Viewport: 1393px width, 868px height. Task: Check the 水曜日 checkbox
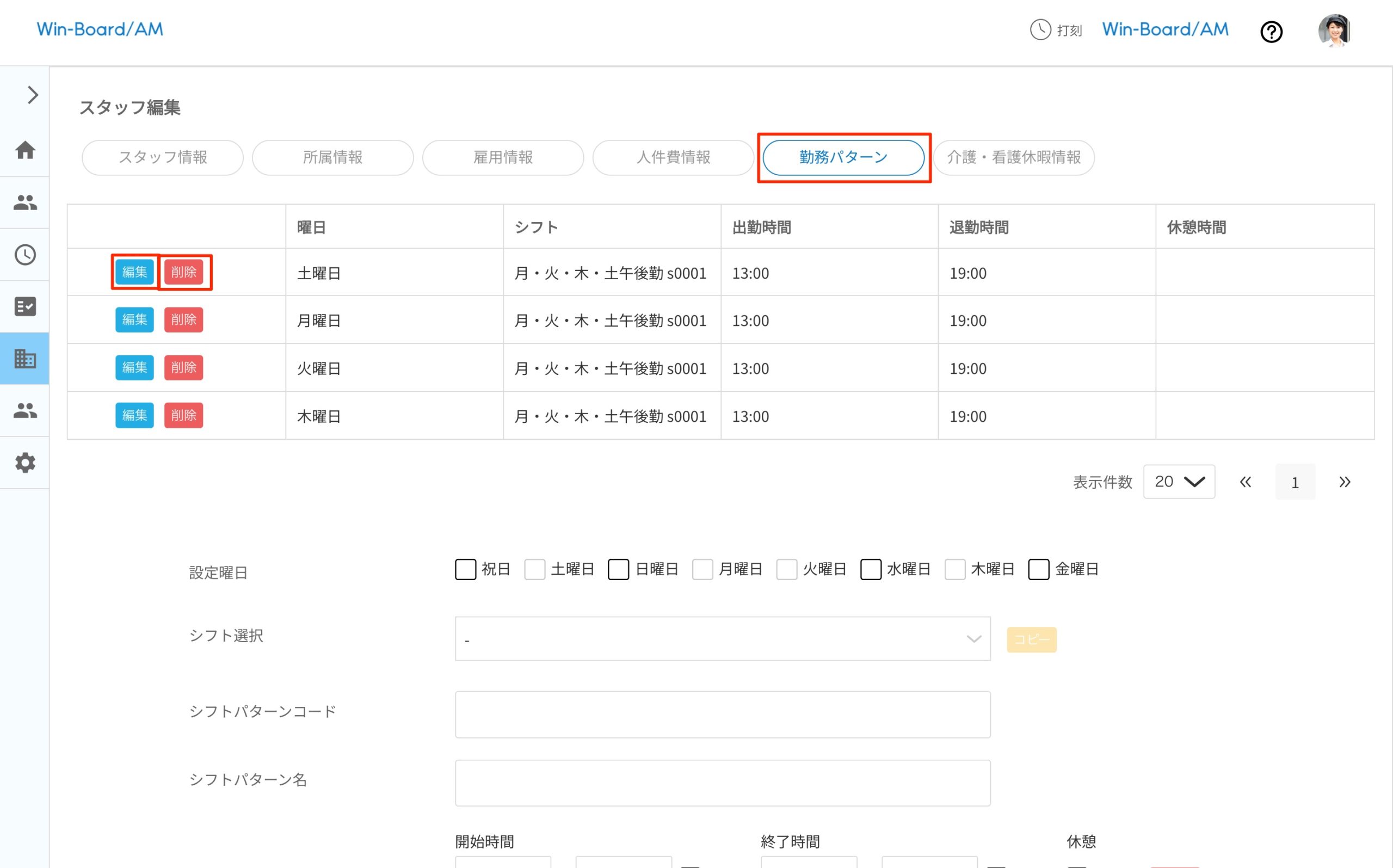pyautogui.click(x=871, y=569)
